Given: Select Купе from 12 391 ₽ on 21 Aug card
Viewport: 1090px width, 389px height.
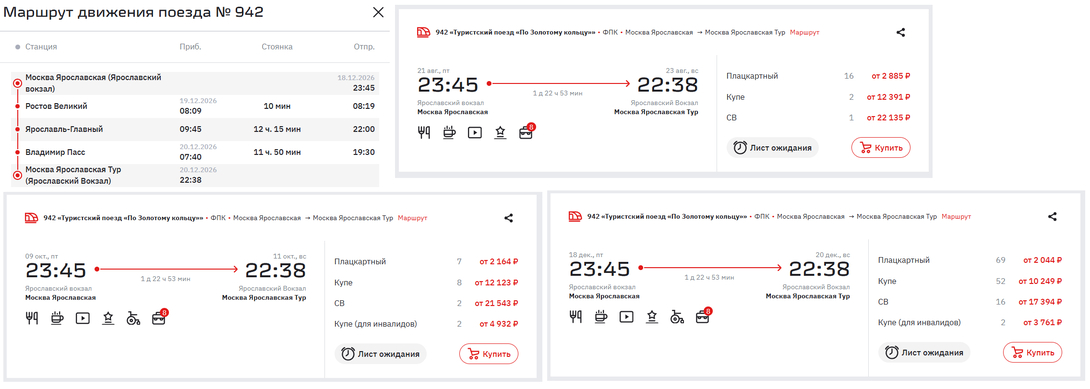Looking at the screenshot, I should [x=818, y=97].
